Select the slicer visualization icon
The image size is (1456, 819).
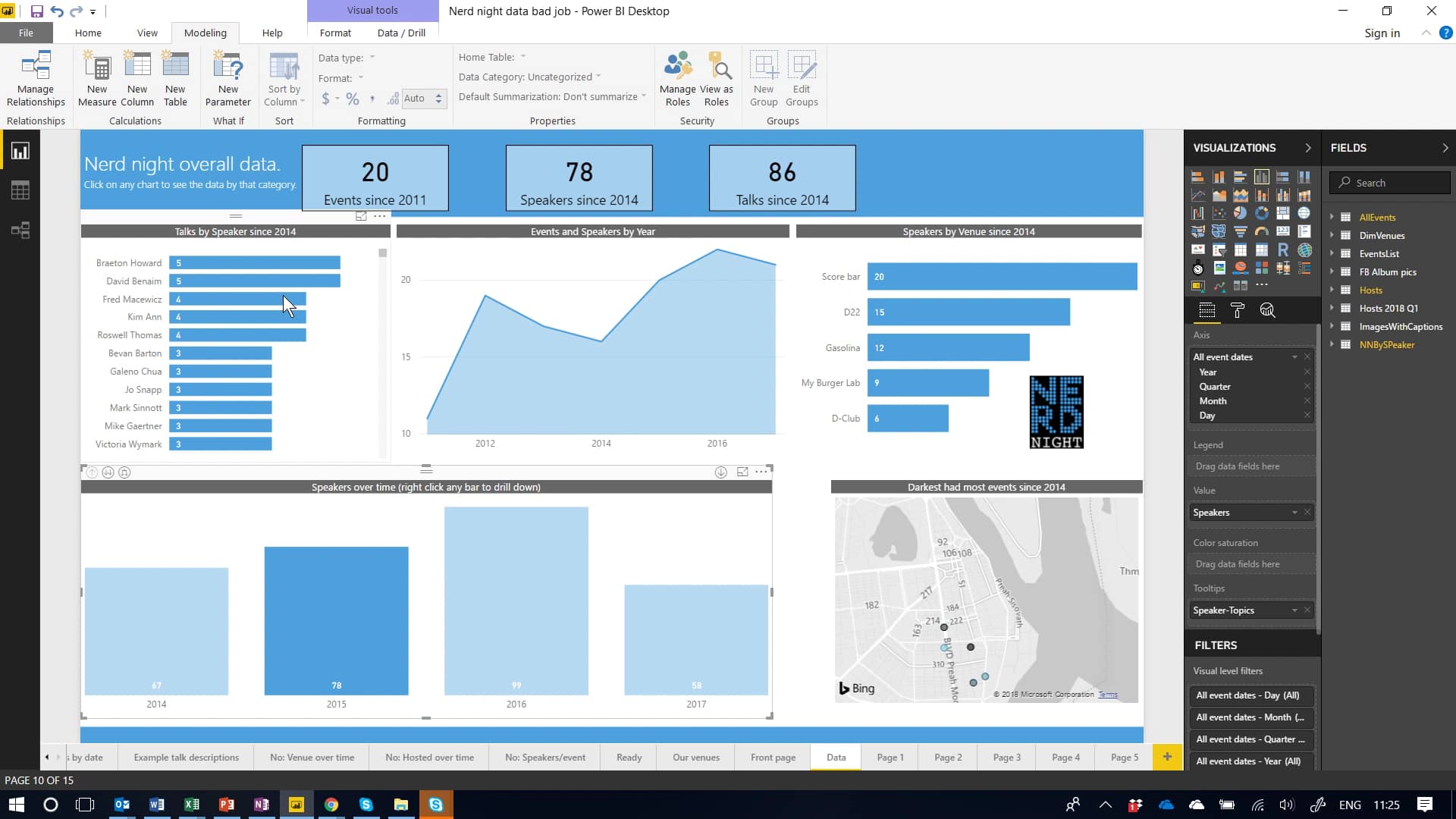click(x=1219, y=250)
